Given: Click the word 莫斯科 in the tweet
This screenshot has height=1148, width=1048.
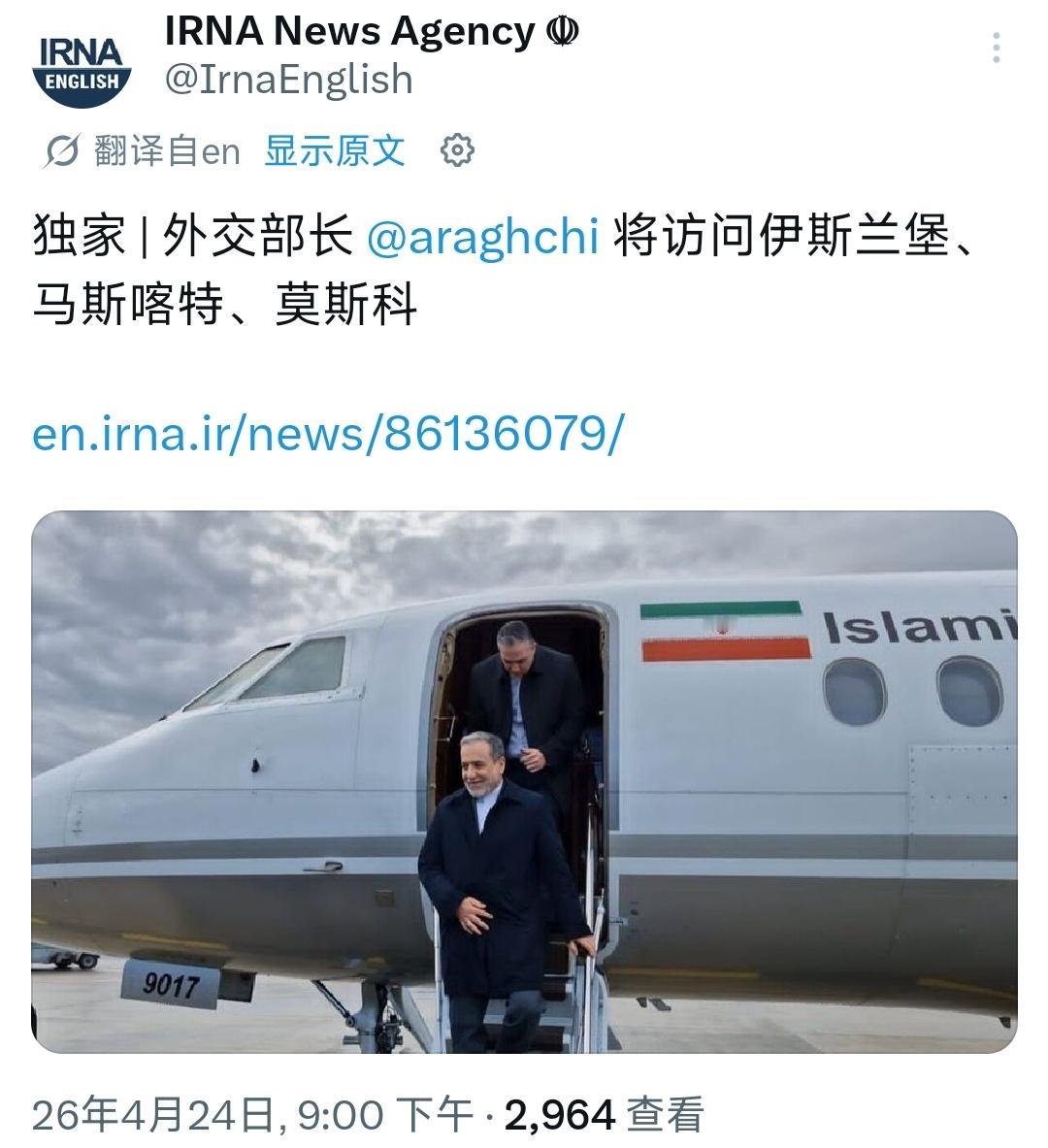Looking at the screenshot, I should tap(345, 304).
